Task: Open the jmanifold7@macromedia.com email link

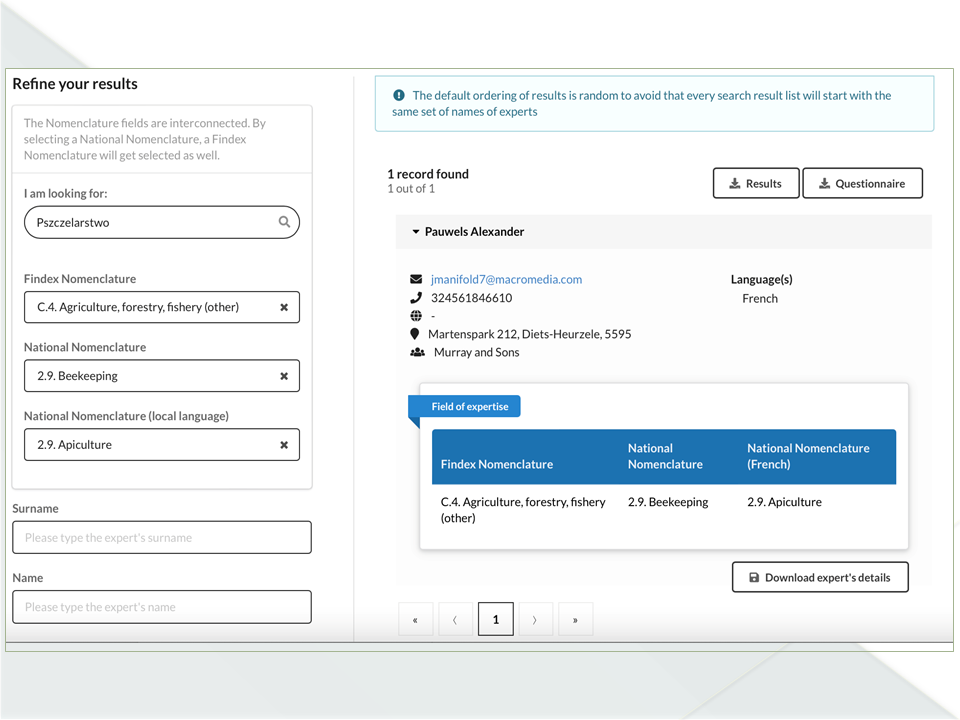Action: click(x=506, y=280)
